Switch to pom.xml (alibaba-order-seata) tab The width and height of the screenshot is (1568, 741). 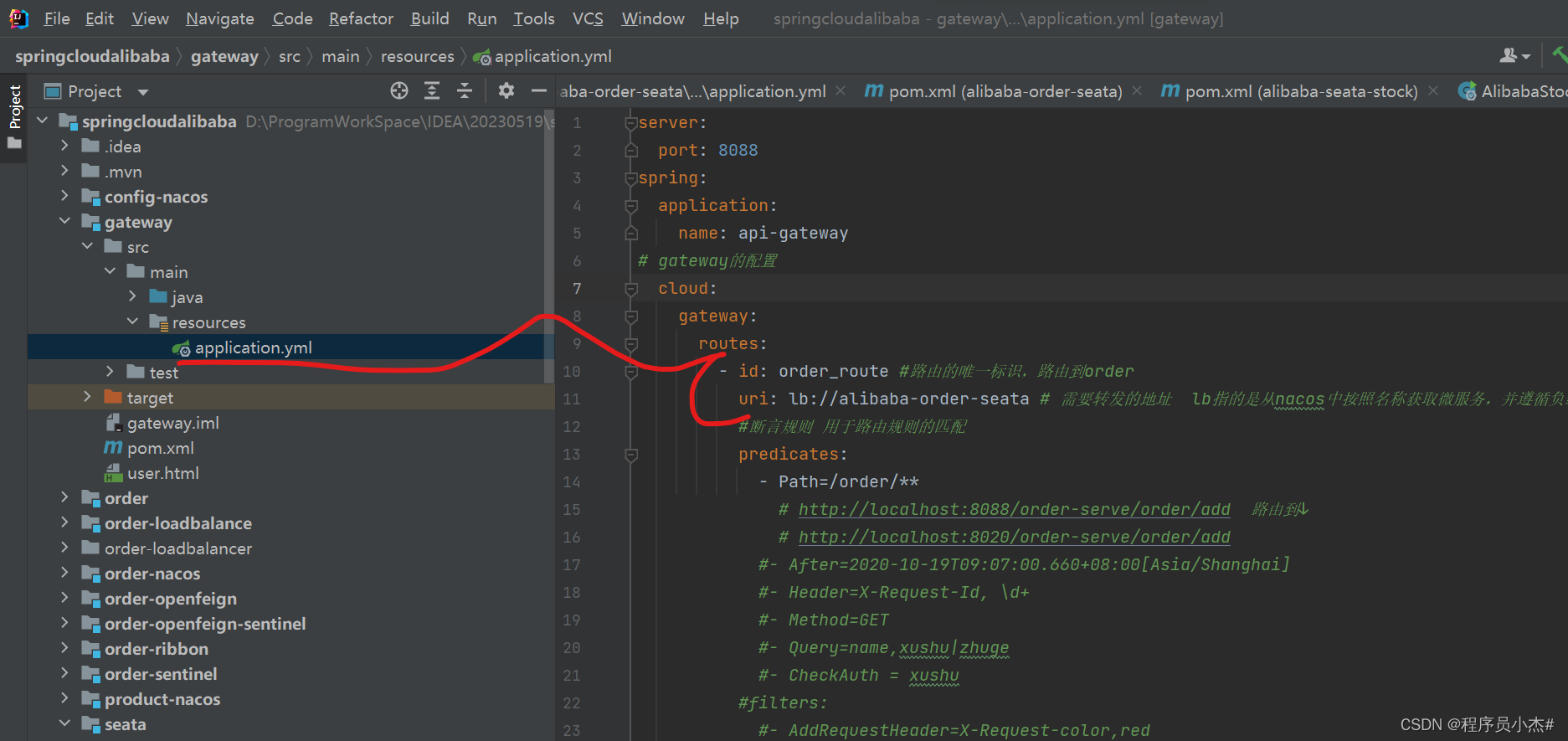click(x=994, y=90)
